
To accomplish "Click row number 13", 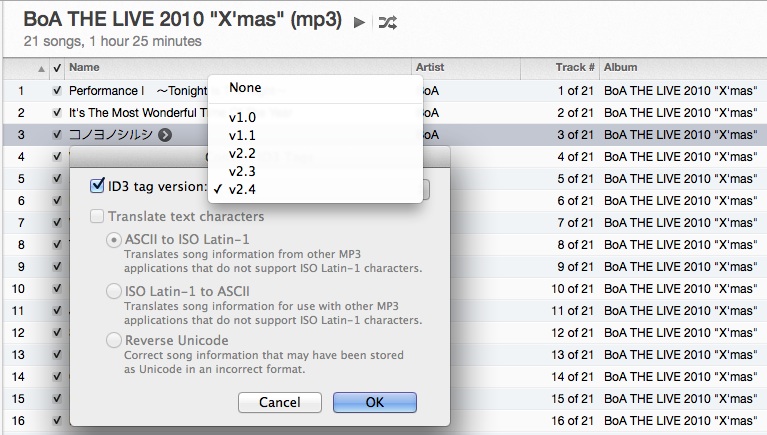I will pos(18,355).
